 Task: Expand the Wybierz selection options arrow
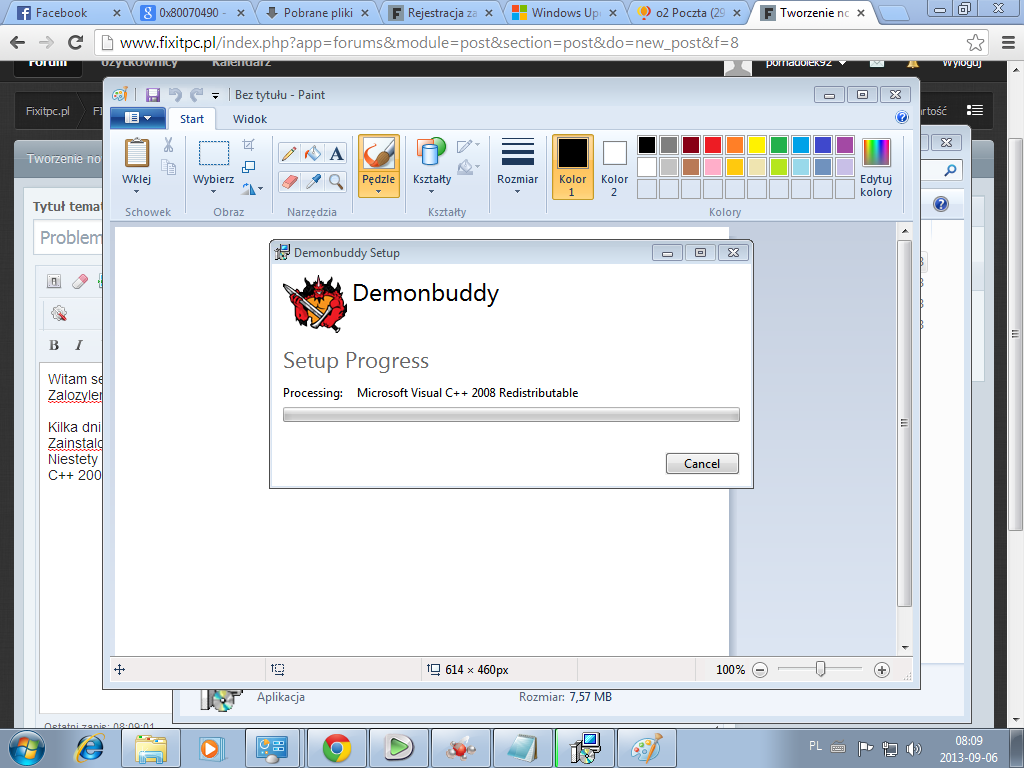pos(214,191)
